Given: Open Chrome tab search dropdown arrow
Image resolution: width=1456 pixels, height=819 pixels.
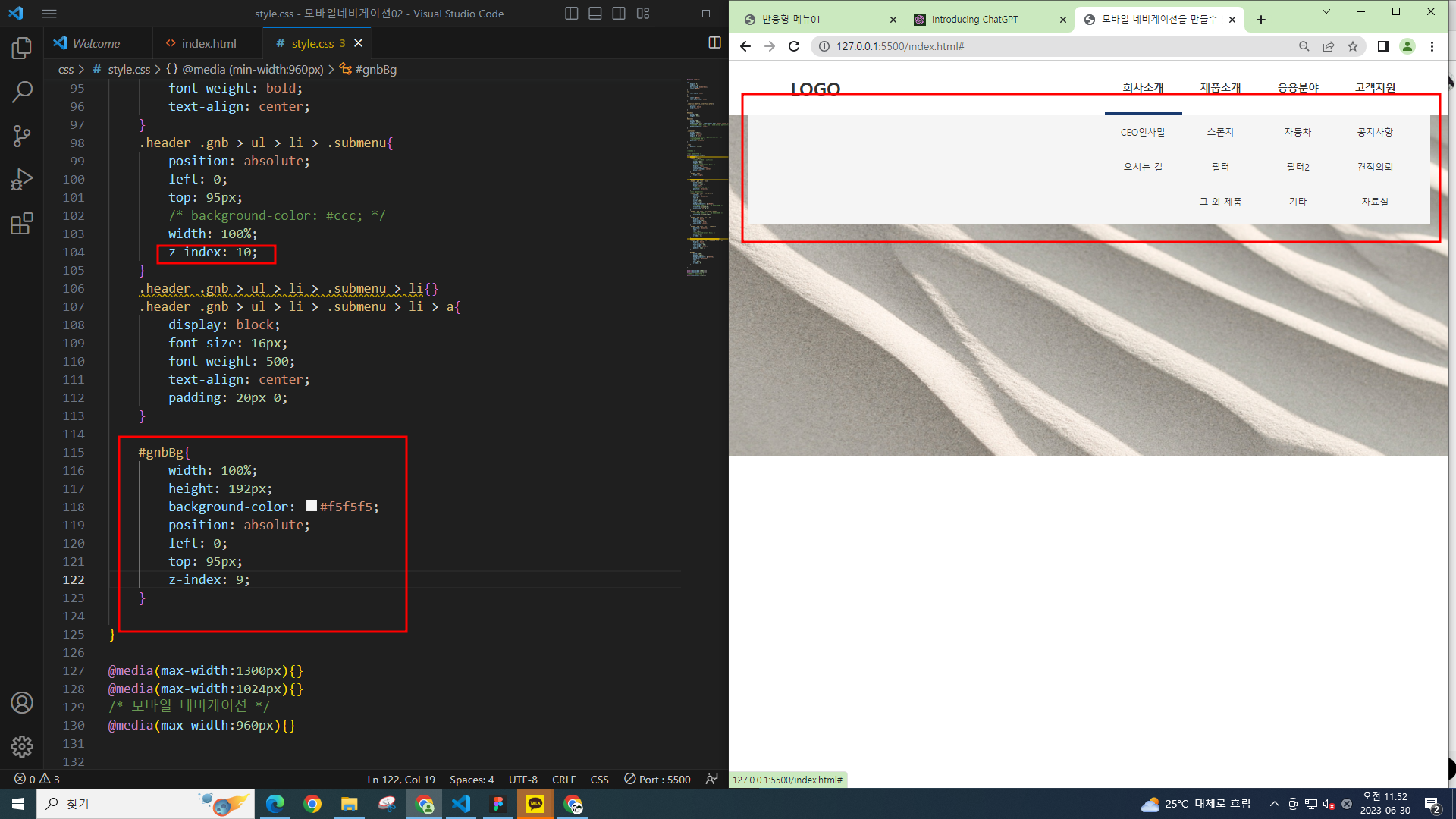Looking at the screenshot, I should coord(1326,12).
